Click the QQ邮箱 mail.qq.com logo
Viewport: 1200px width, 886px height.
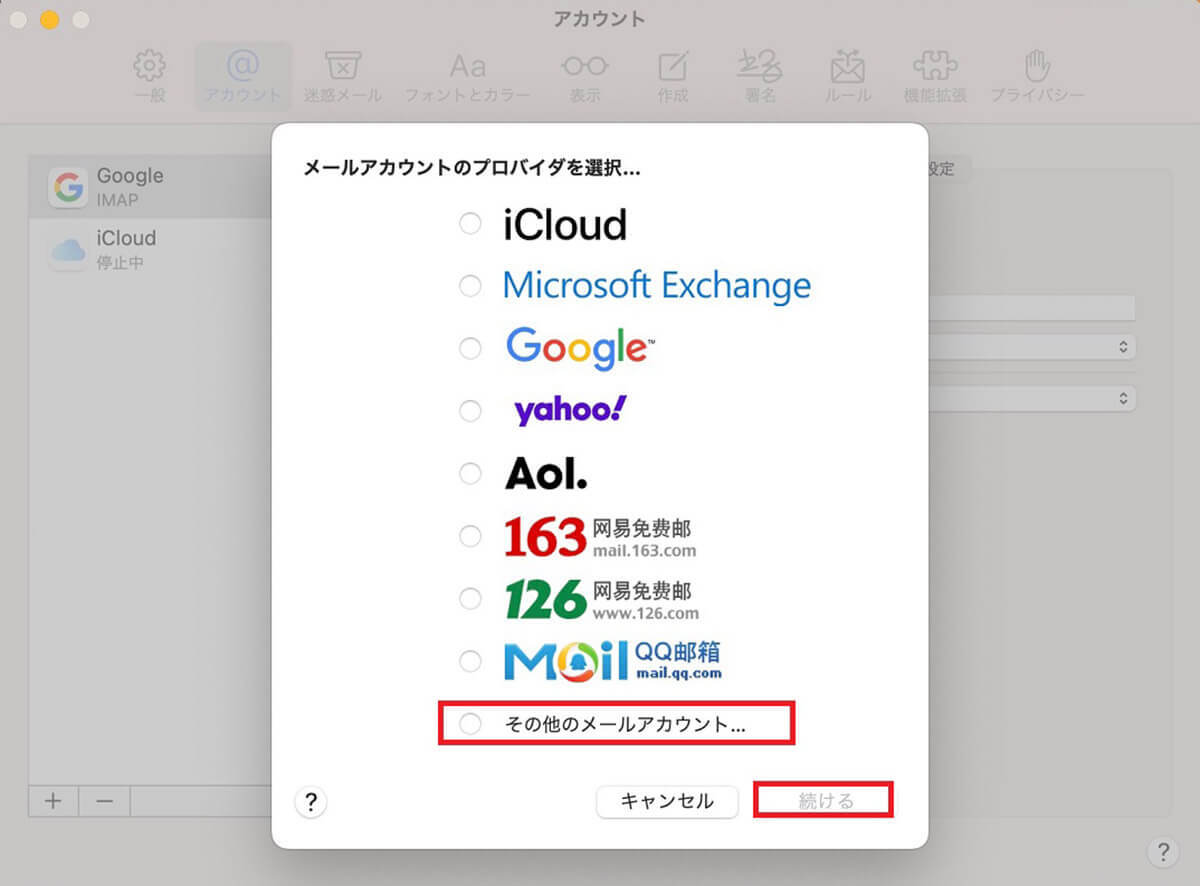[x=613, y=660]
